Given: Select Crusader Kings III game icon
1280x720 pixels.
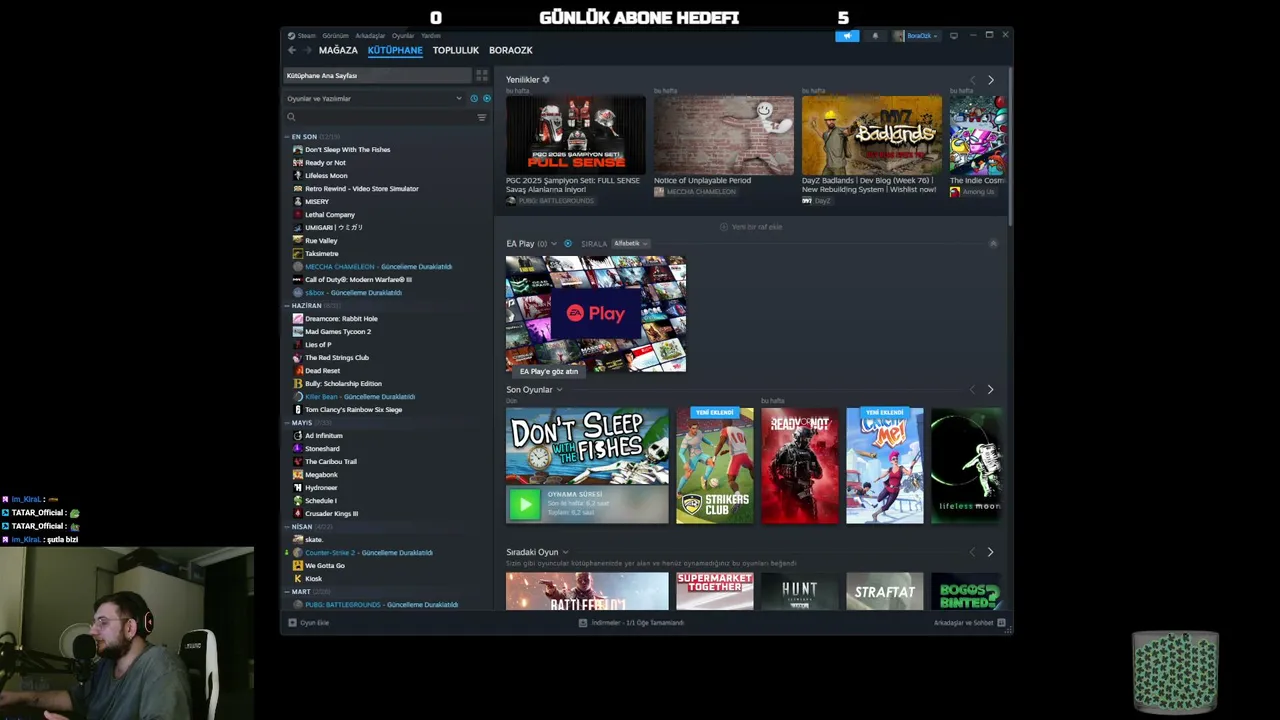Looking at the screenshot, I should (x=298, y=514).
